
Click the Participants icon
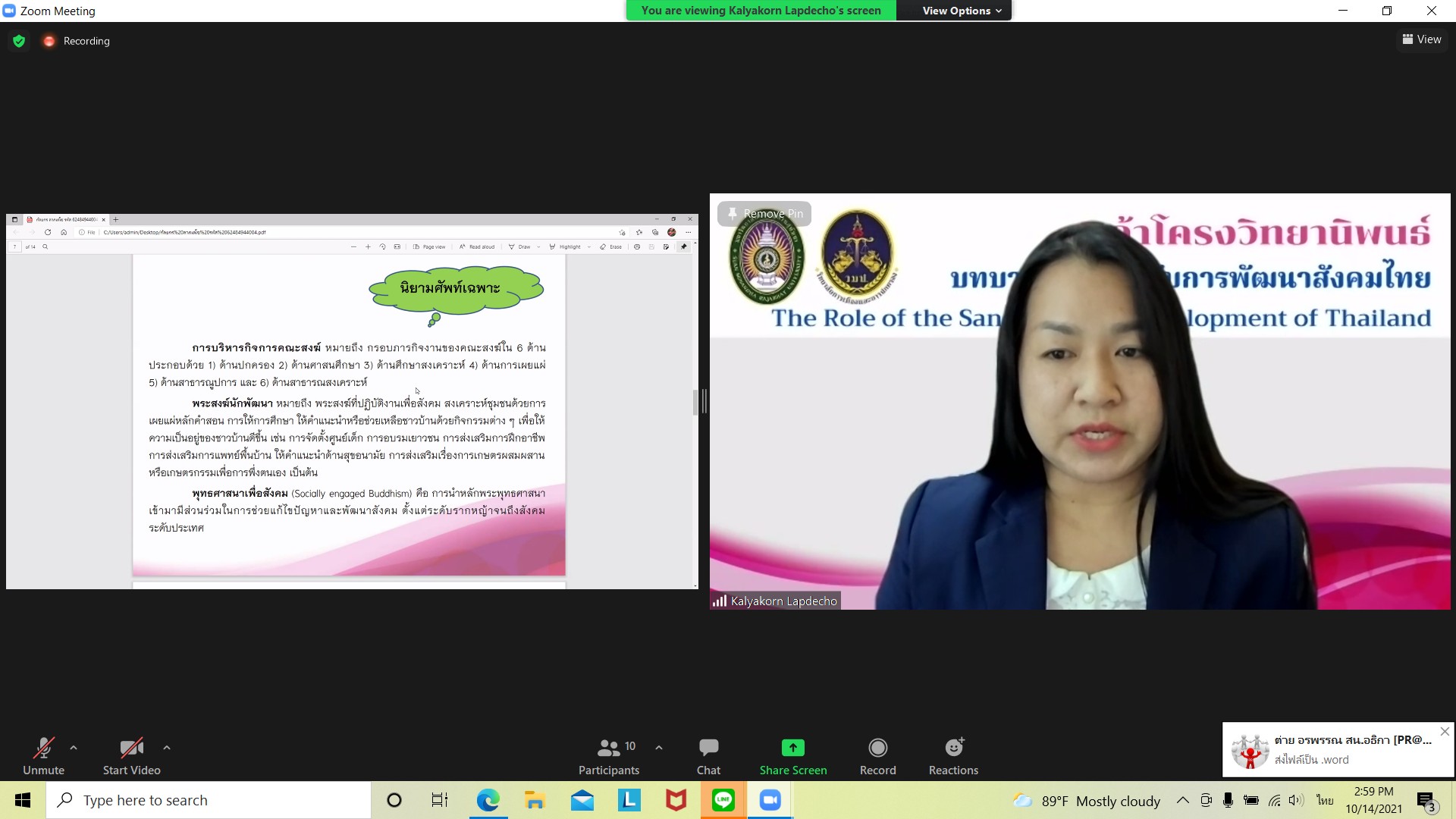(608, 748)
